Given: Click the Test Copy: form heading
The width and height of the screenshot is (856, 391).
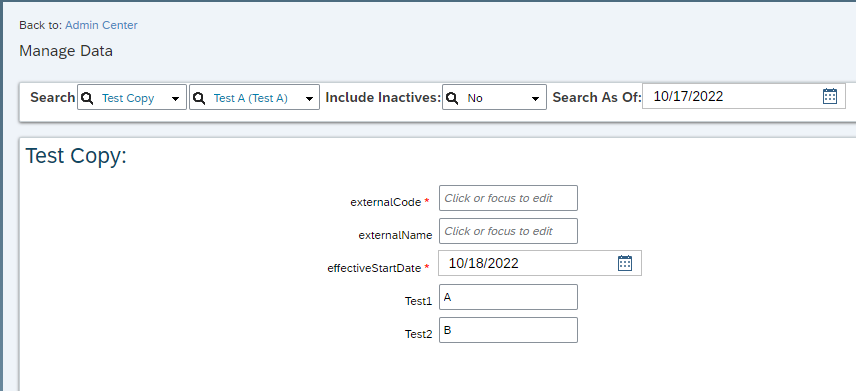Looking at the screenshot, I should [76, 156].
